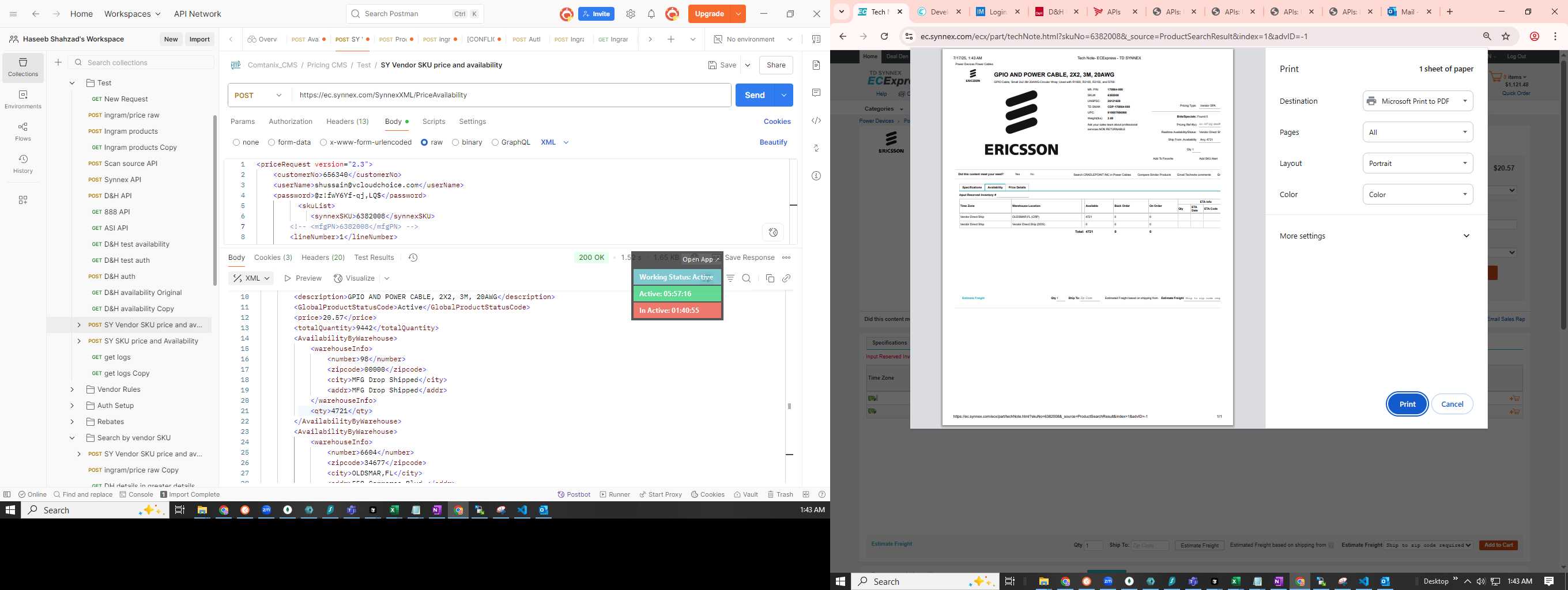Open the request info panel icon
Viewport: 1568px width, 590px height.
pyautogui.click(x=816, y=176)
